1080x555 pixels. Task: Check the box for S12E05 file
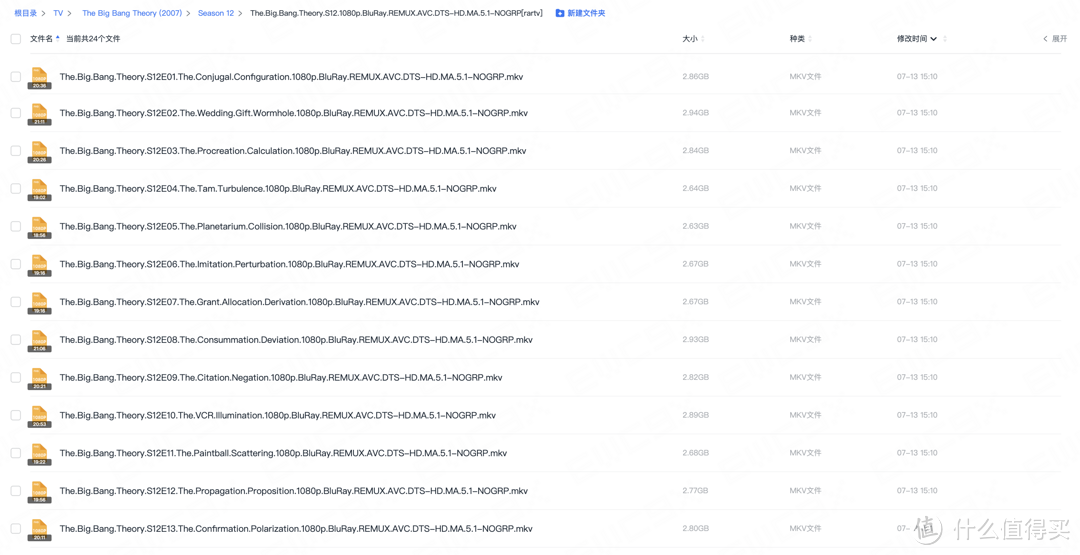[15, 227]
